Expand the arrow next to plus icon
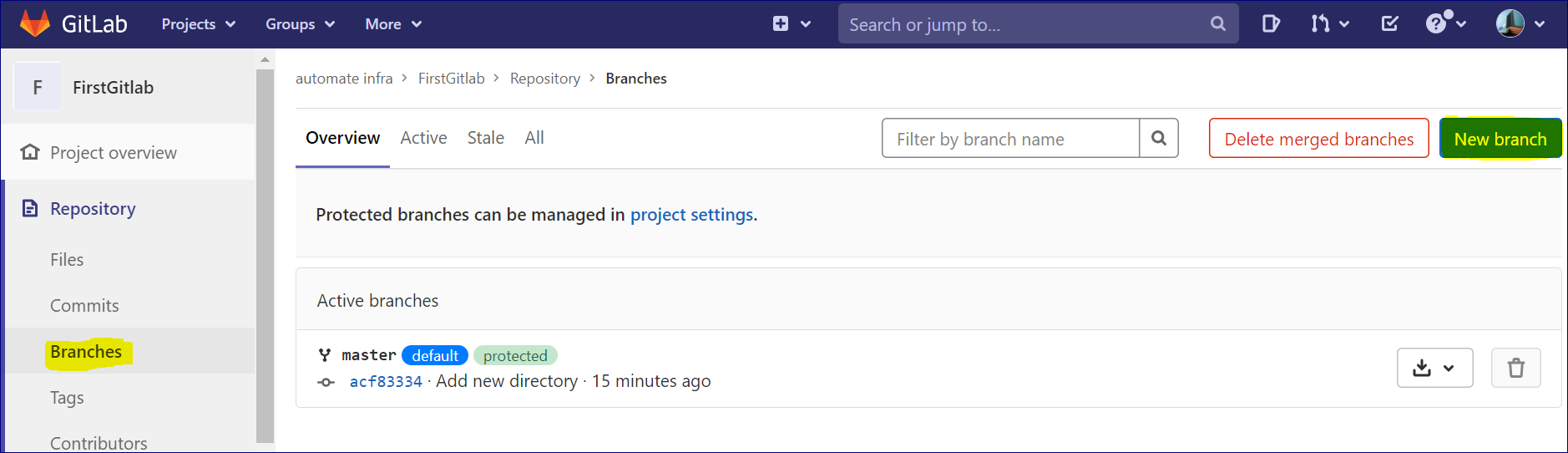 pyautogui.click(x=806, y=24)
